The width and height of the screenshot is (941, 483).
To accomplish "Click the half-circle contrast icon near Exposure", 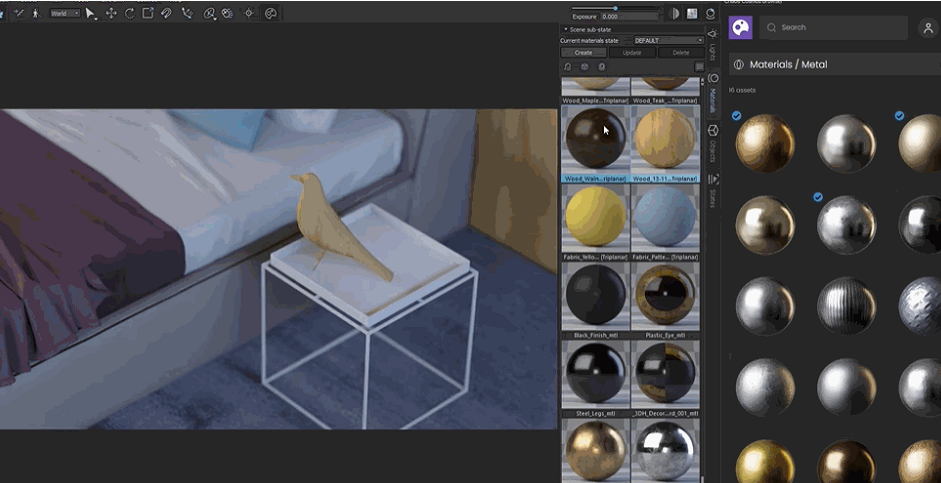I will click(674, 13).
